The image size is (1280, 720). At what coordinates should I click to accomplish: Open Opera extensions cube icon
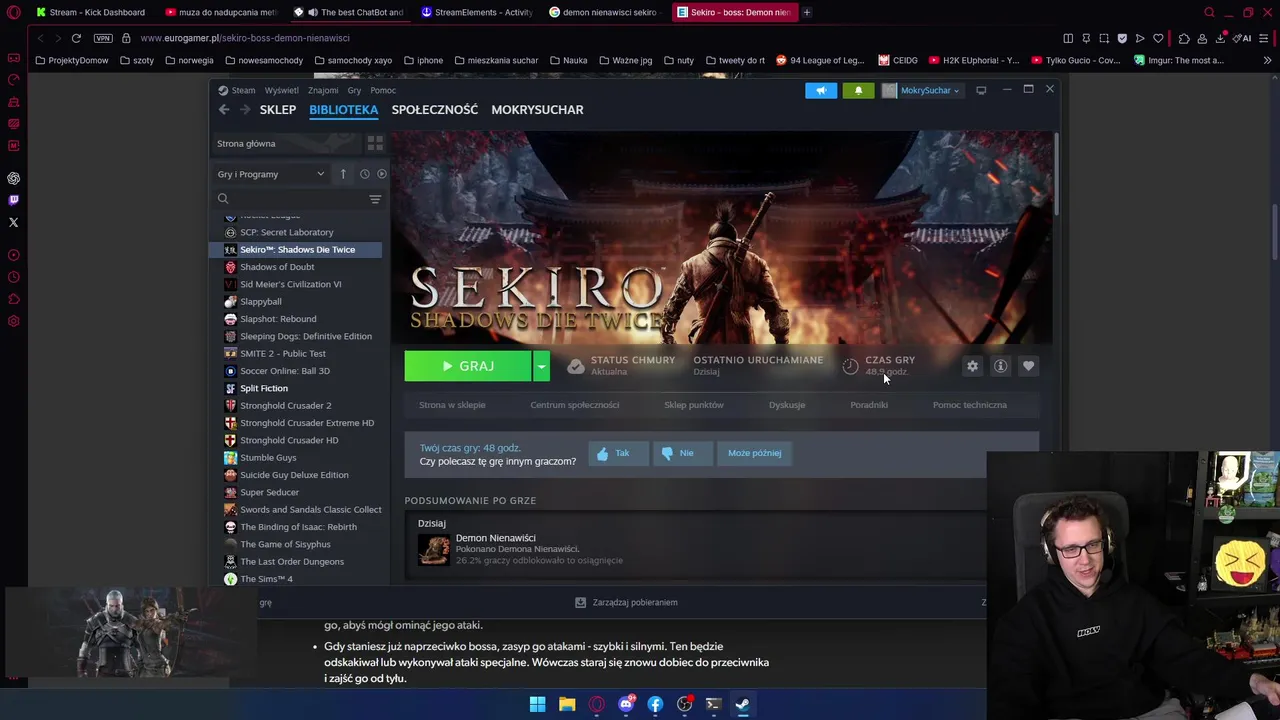click(1184, 38)
